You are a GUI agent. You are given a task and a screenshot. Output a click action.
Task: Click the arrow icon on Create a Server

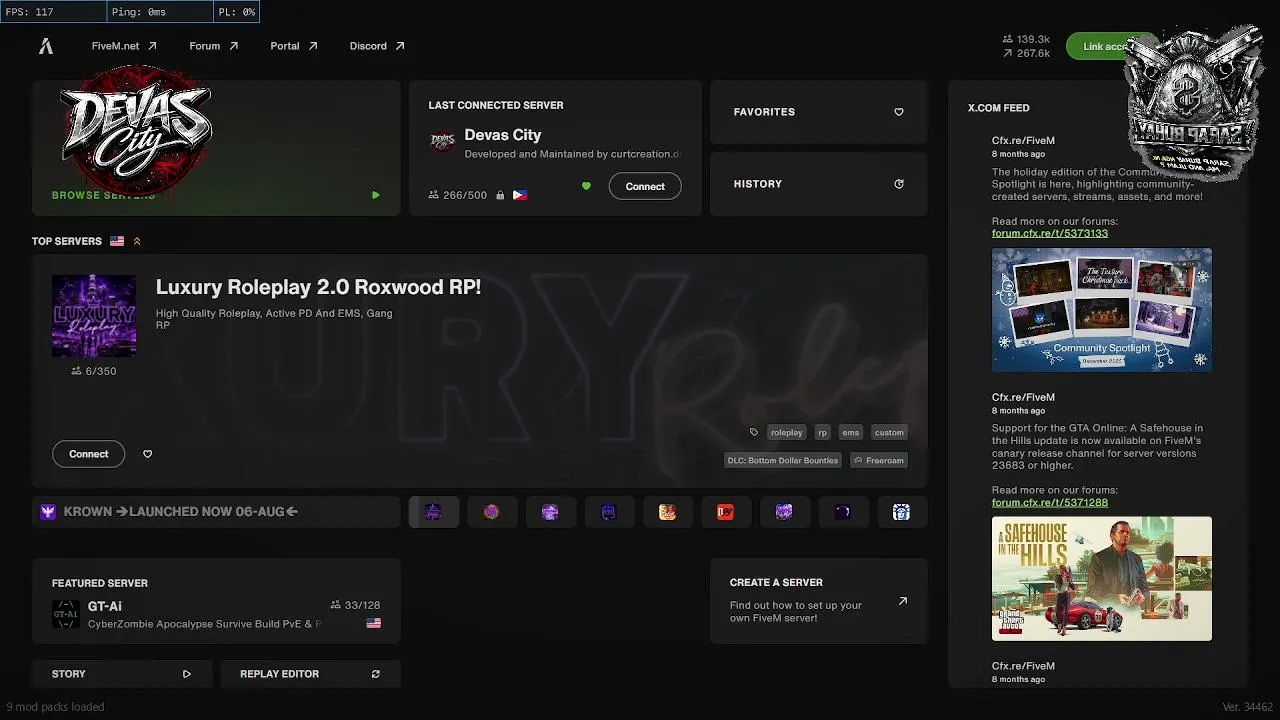(903, 601)
